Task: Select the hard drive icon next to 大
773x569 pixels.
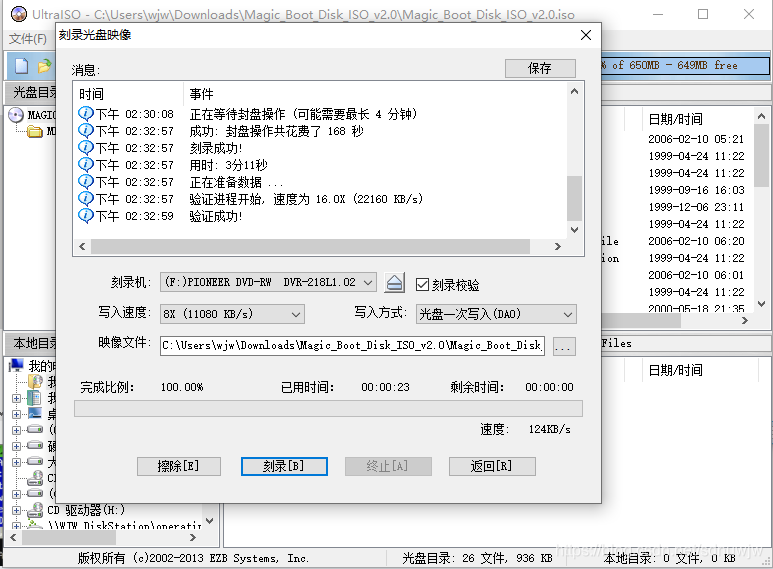Action: coord(35,462)
